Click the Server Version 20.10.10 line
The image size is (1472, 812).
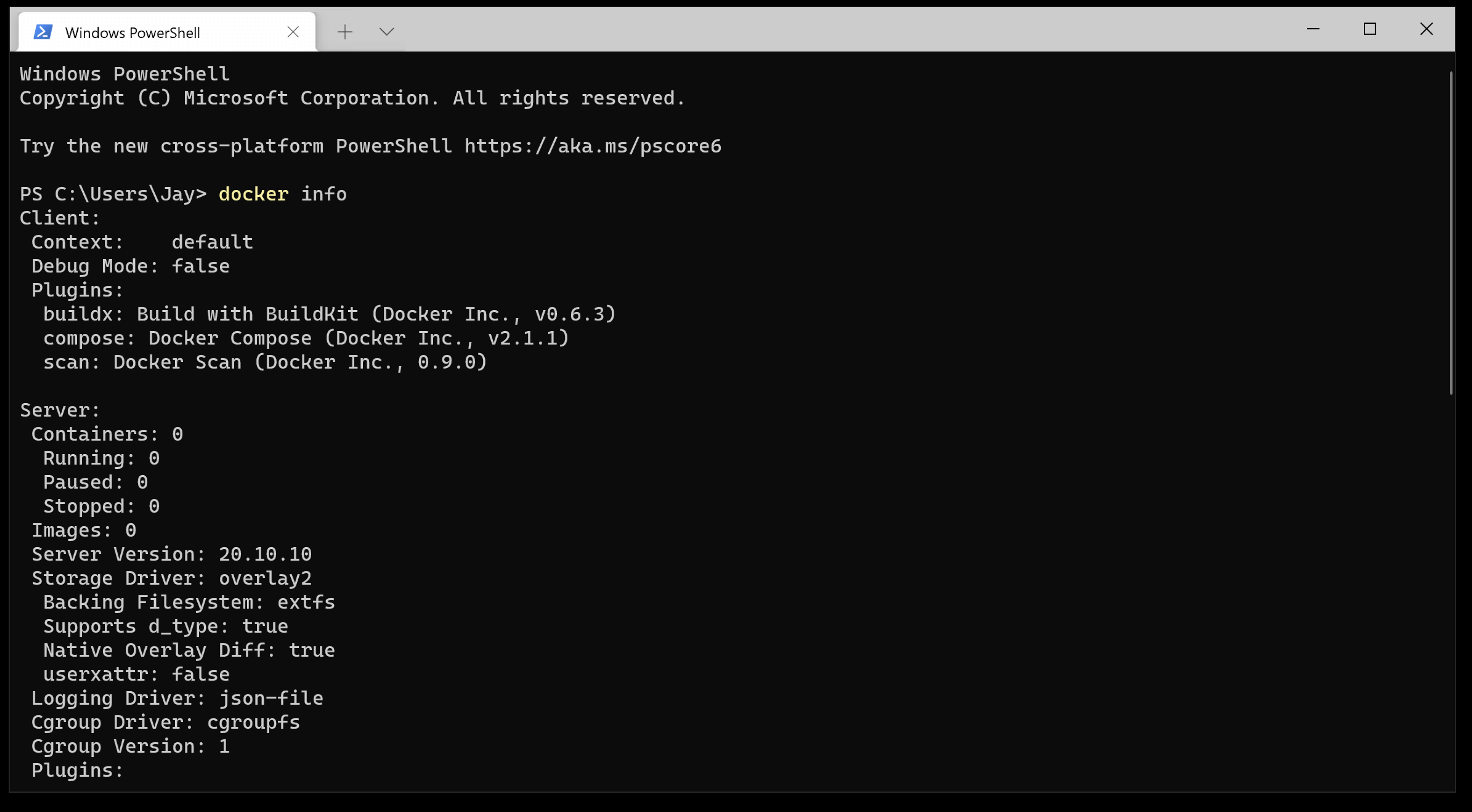click(172, 554)
